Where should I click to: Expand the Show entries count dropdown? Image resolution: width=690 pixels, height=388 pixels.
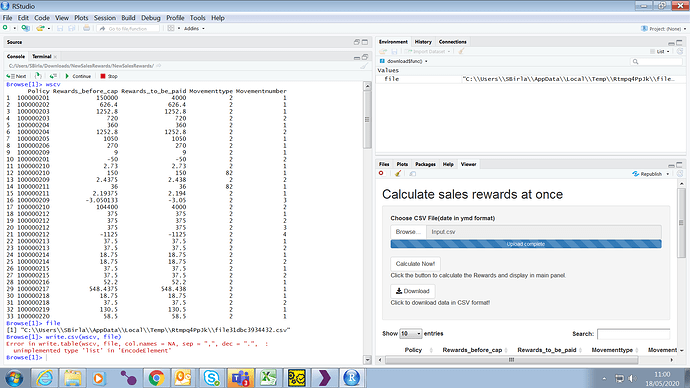411,334
